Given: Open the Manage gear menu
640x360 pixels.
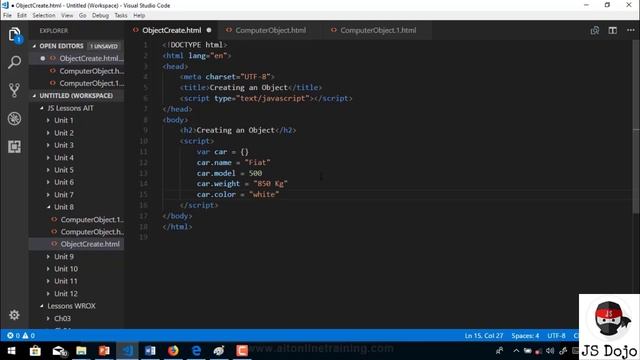Looking at the screenshot, I should [14, 315].
